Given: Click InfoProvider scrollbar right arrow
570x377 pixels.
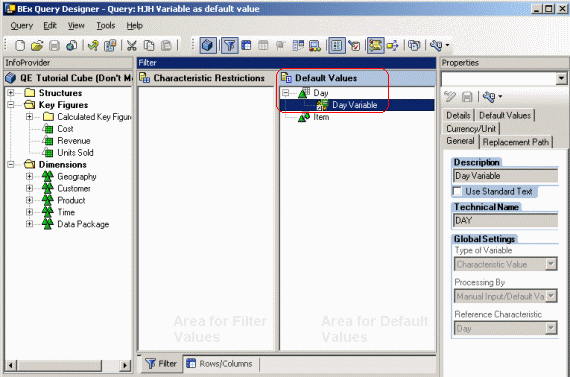Looking at the screenshot, I should pyautogui.click(x=125, y=365).
